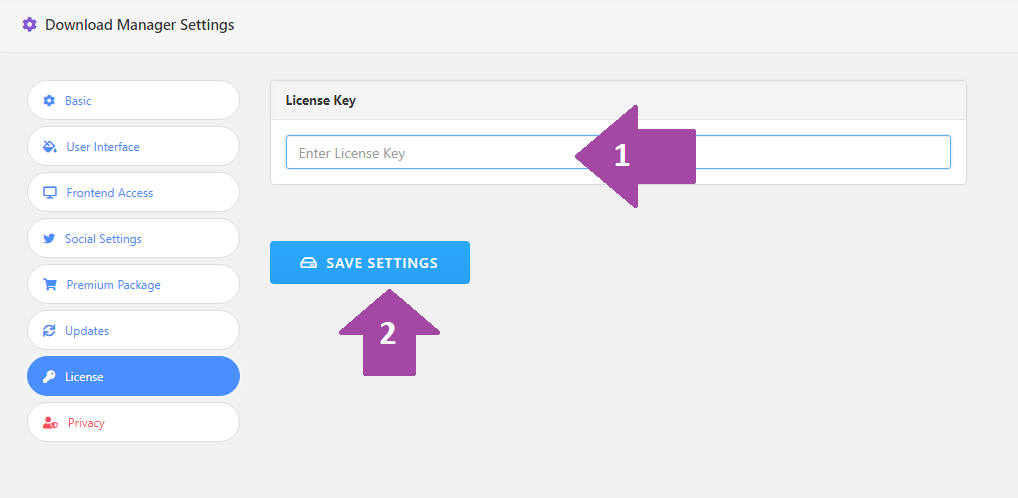This screenshot has width=1018, height=498.
Task: Open the Updates settings tab
Action: [133, 330]
